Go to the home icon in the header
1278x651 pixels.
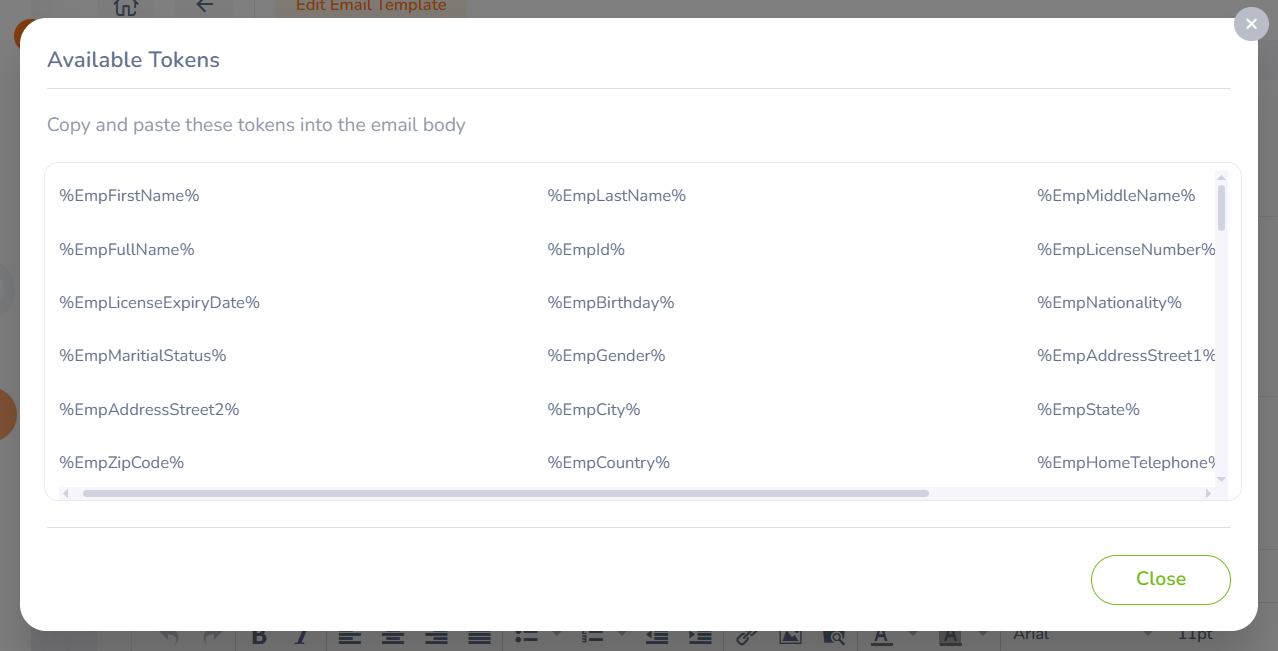pyautogui.click(x=125, y=8)
